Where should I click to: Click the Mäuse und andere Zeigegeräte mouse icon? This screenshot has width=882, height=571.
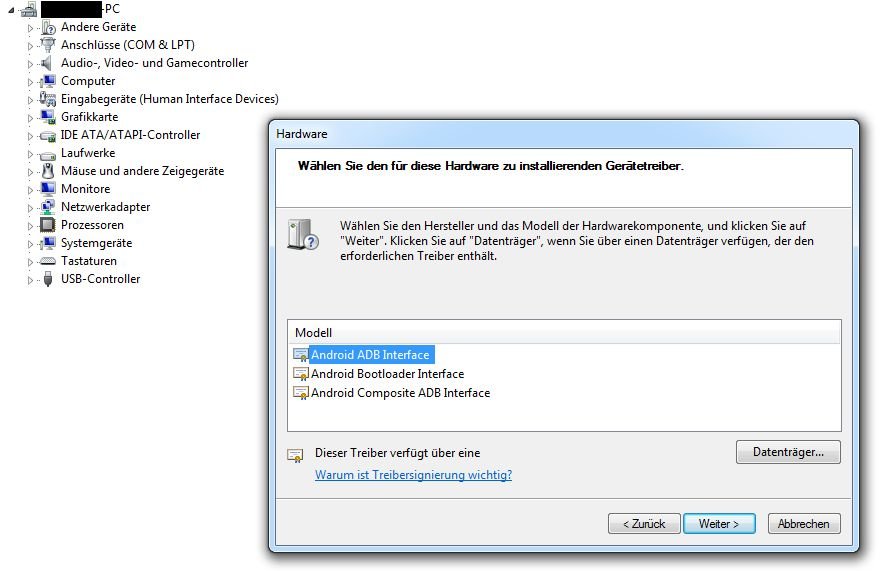tap(48, 171)
